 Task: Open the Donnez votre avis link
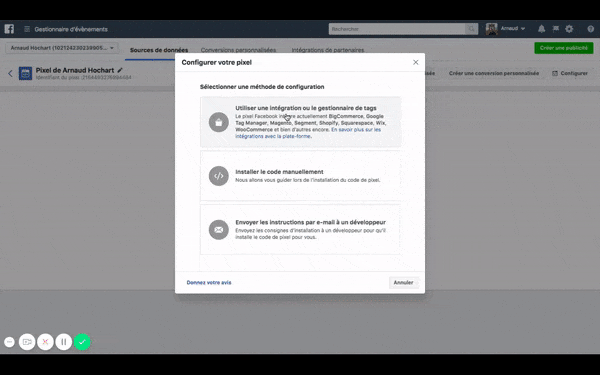click(209, 282)
